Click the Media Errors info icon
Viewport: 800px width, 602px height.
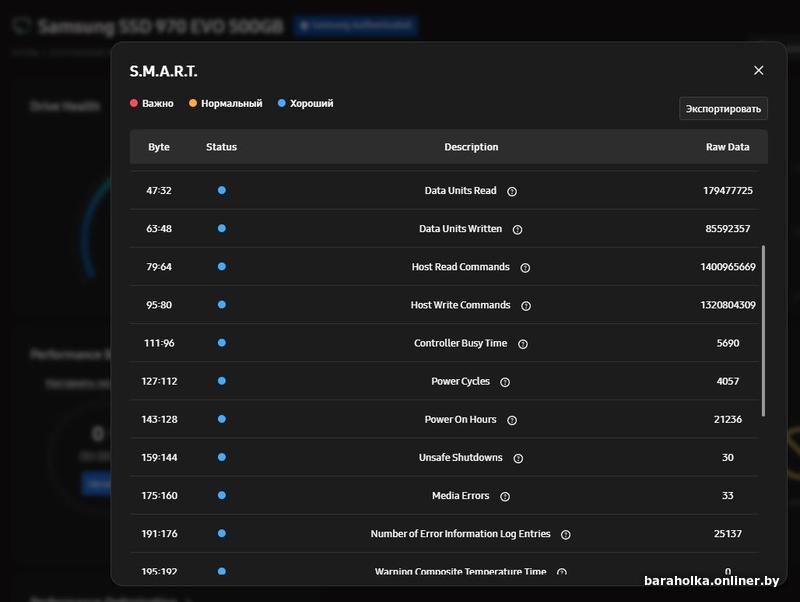(505, 496)
